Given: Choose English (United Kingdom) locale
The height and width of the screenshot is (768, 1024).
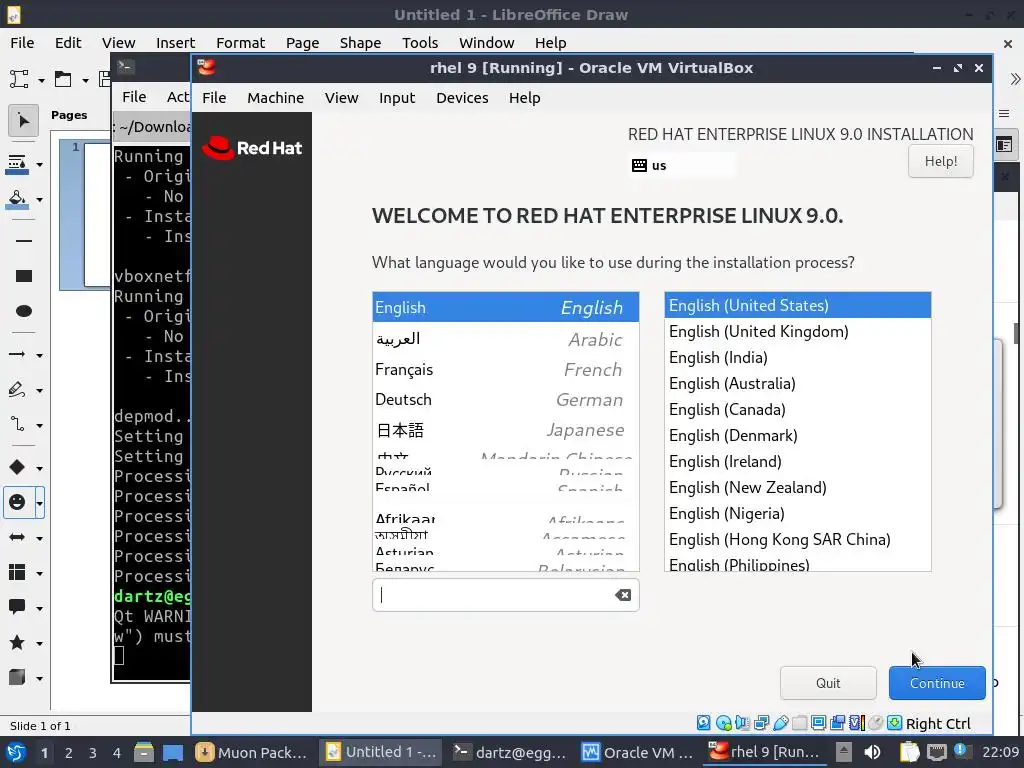Looking at the screenshot, I should tap(797, 332).
